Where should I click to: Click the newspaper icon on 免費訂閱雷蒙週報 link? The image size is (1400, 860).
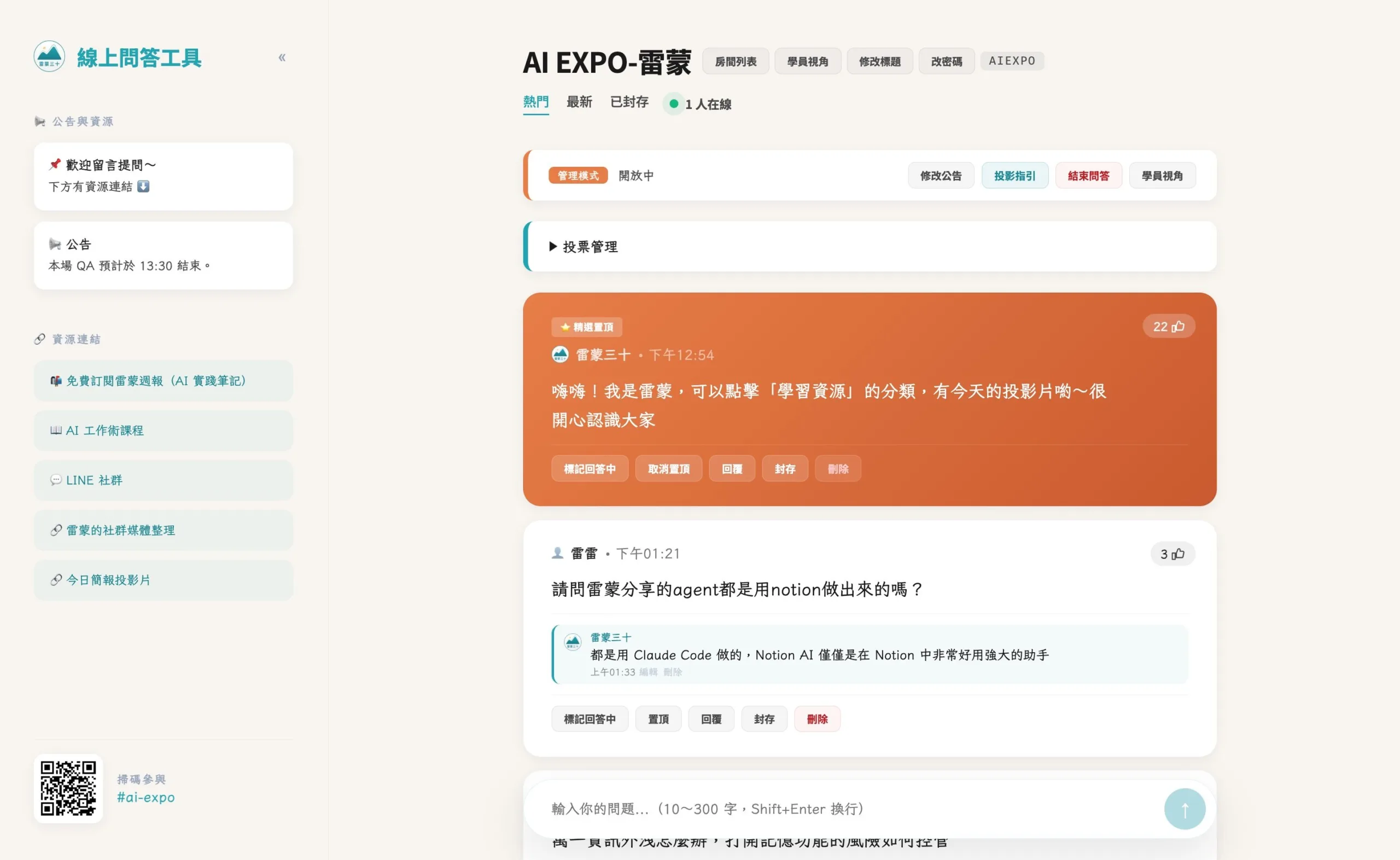[55, 381]
